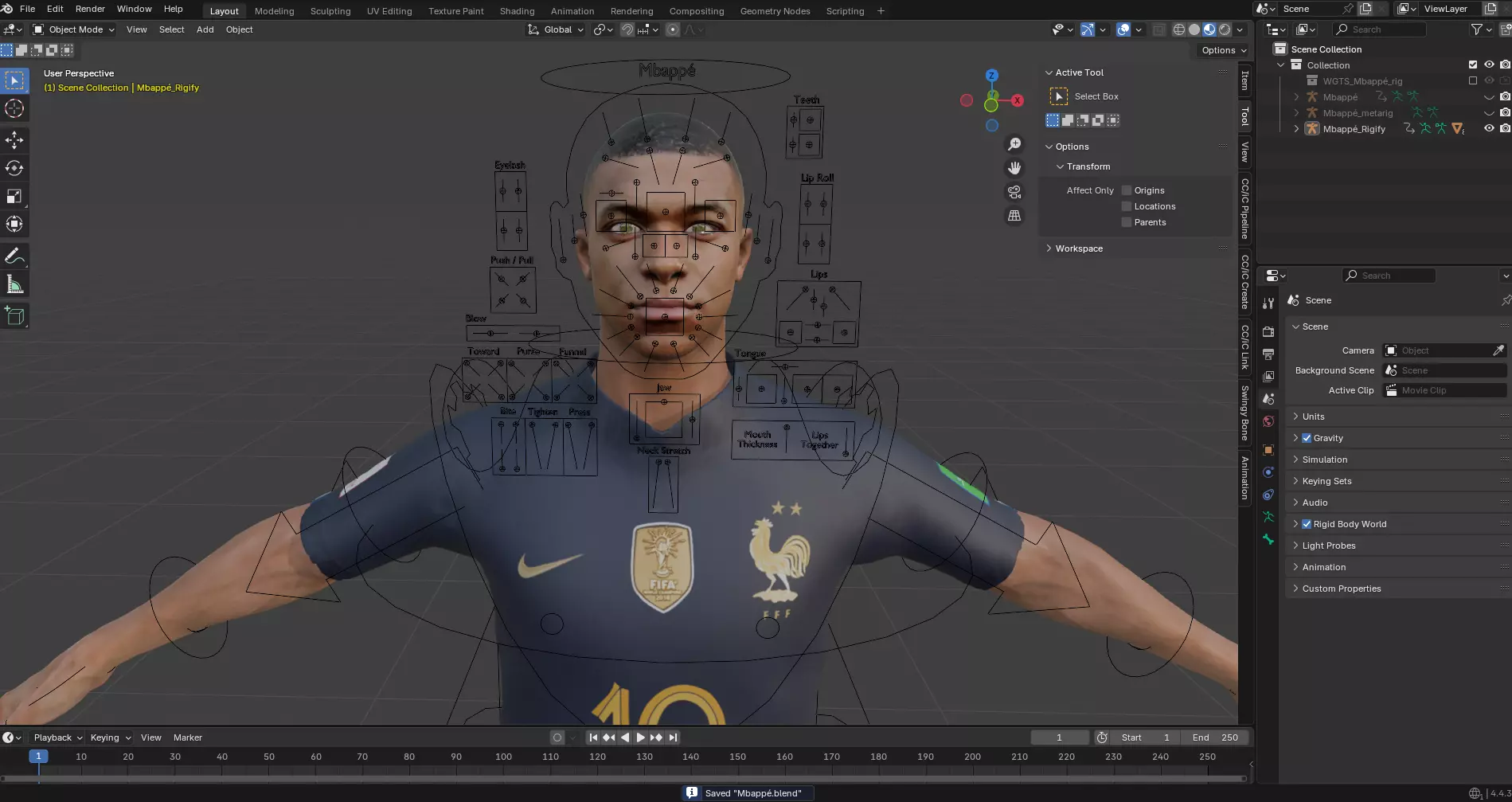1512x802 pixels.
Task: Click Keying in timeline header
Action: (110, 737)
